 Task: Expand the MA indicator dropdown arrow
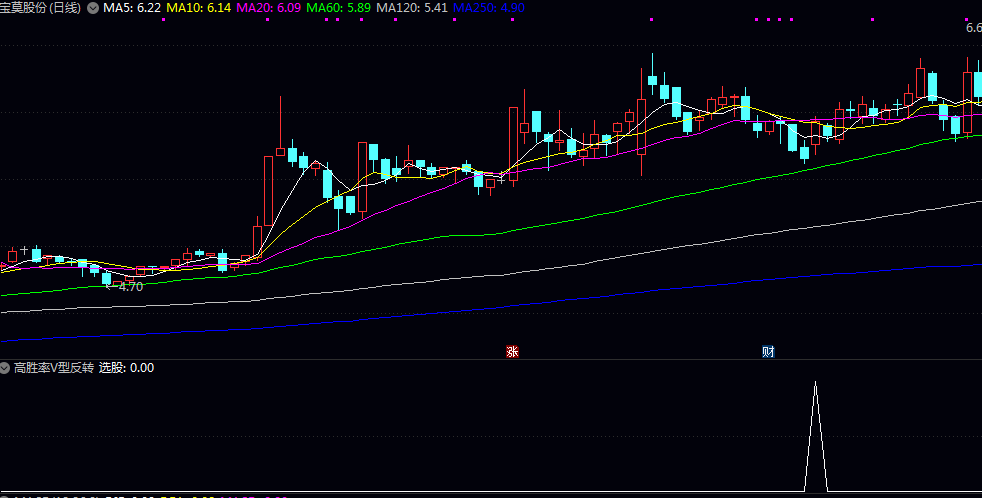point(93,8)
